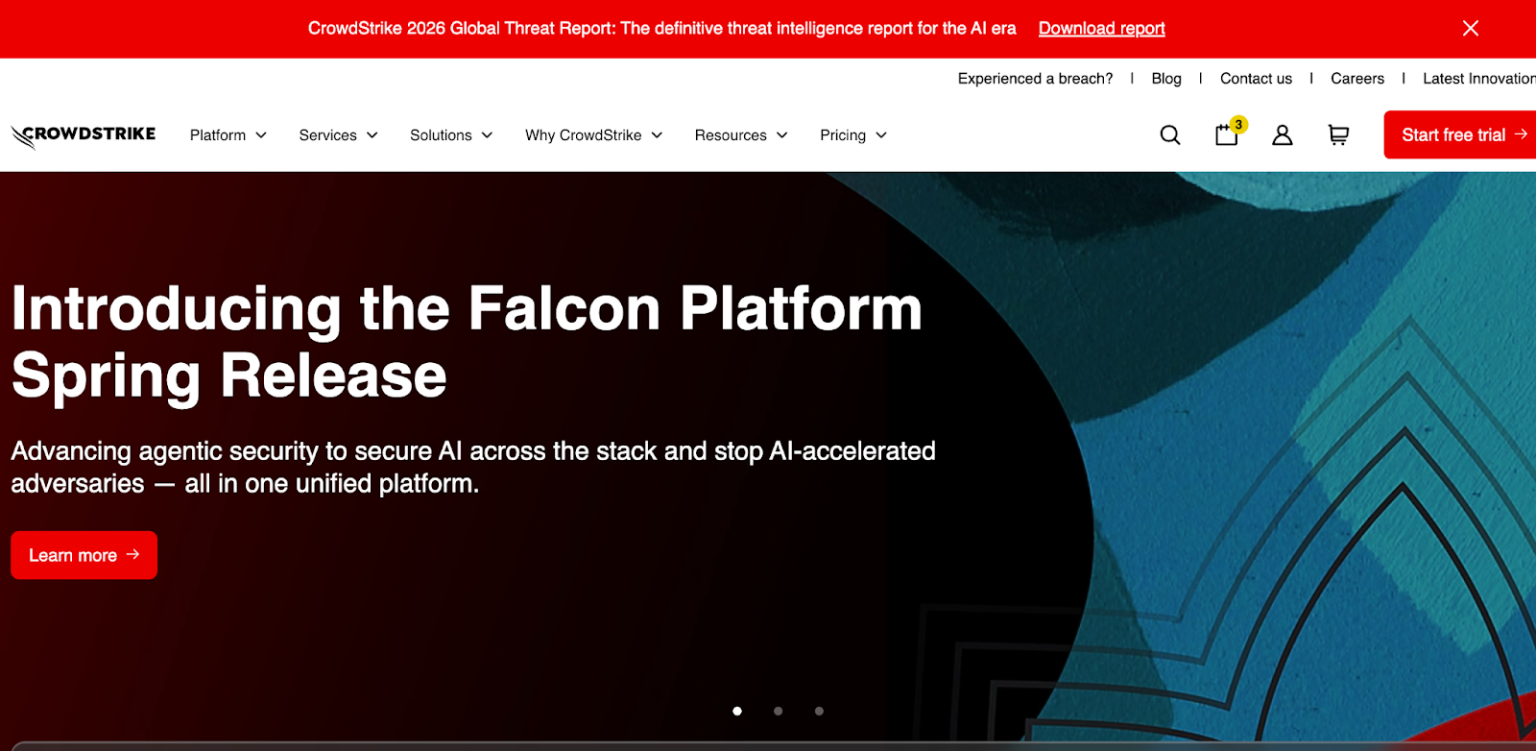Image resolution: width=1536 pixels, height=751 pixels.
Task: Open the user account icon
Action: tap(1282, 135)
